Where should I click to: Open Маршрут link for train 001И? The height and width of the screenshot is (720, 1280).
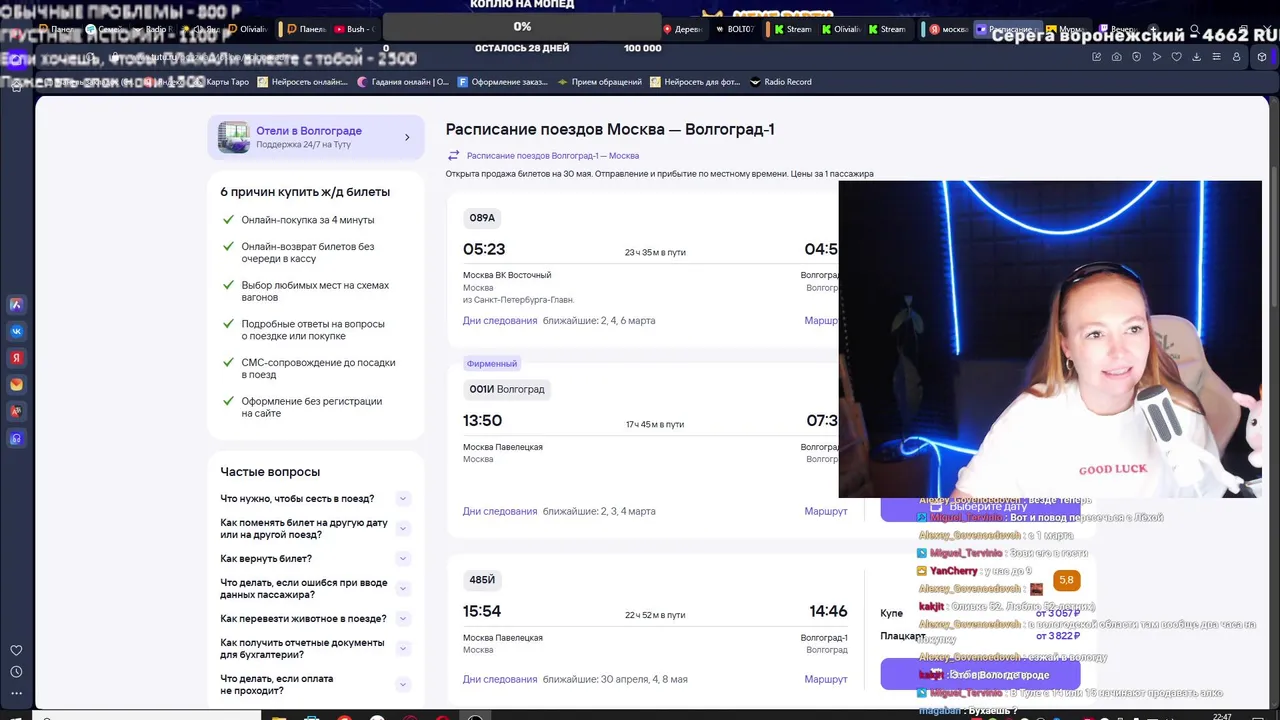pos(826,511)
